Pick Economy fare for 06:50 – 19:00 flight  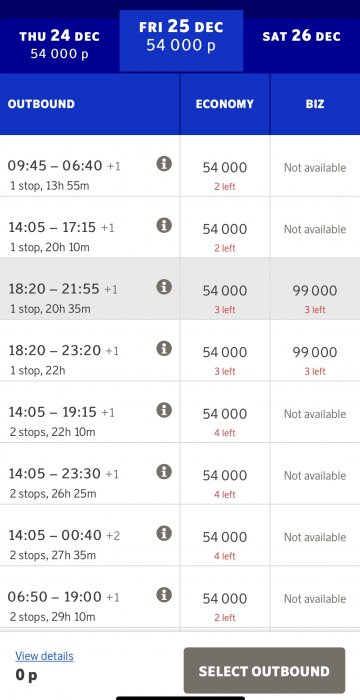click(x=225, y=597)
